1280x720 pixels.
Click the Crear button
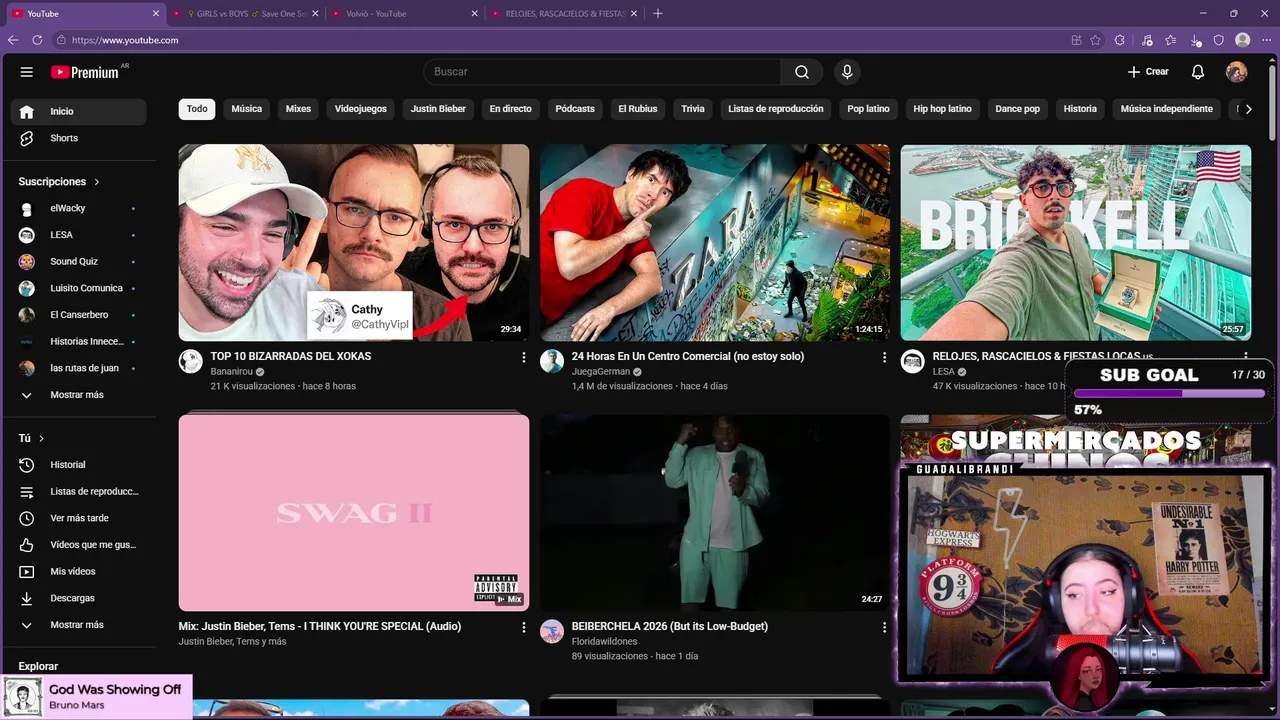tap(1148, 72)
